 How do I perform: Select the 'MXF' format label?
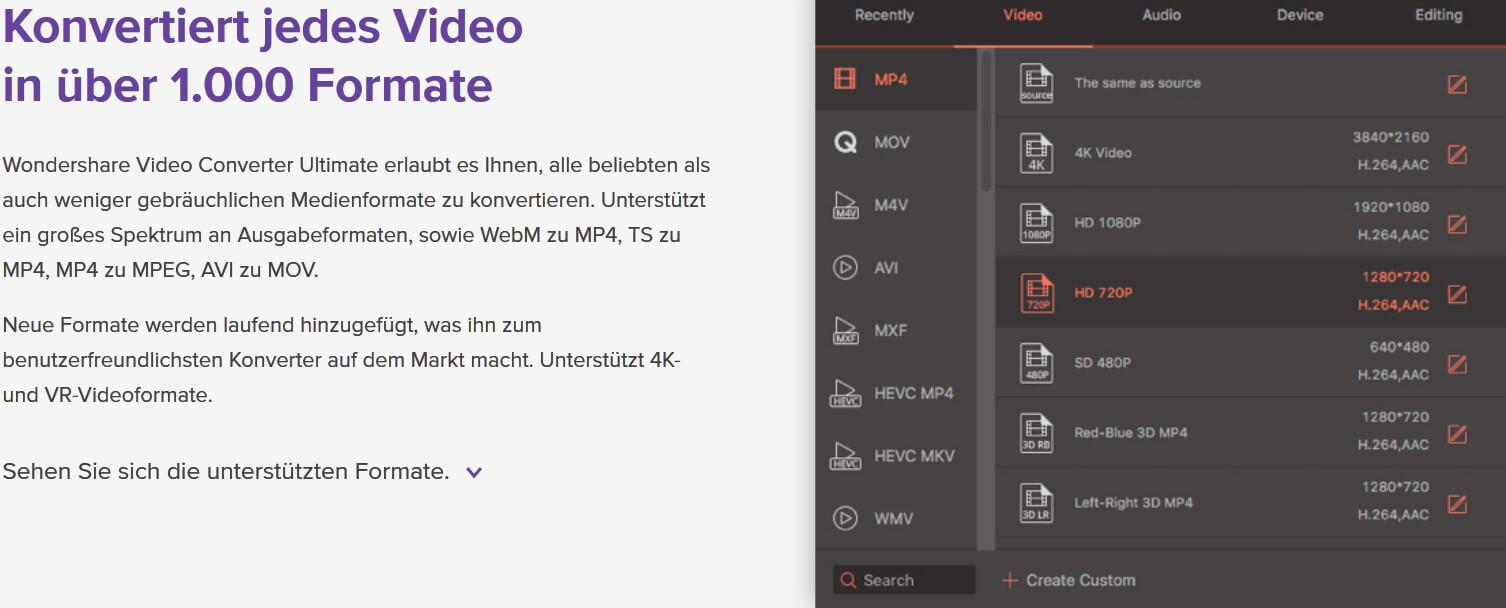click(x=891, y=330)
